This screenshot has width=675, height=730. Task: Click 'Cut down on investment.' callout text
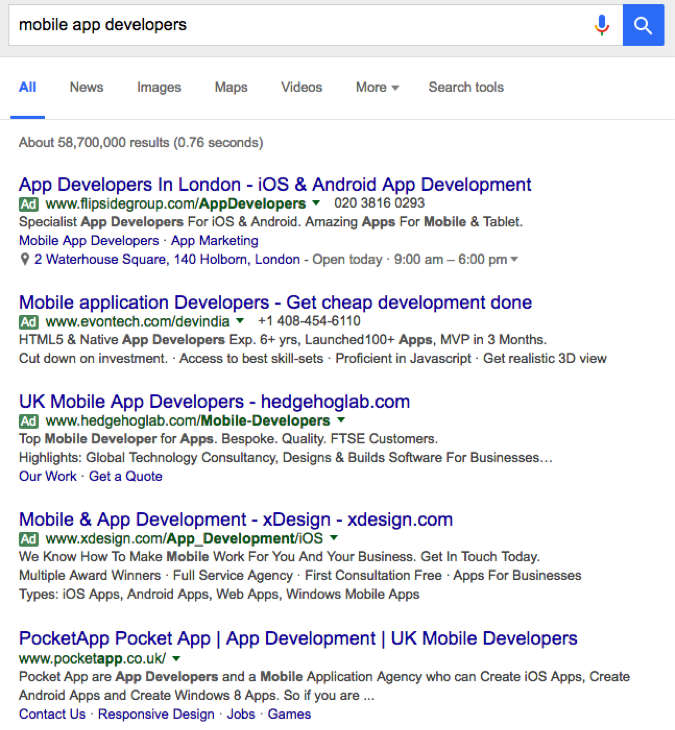tap(93, 358)
